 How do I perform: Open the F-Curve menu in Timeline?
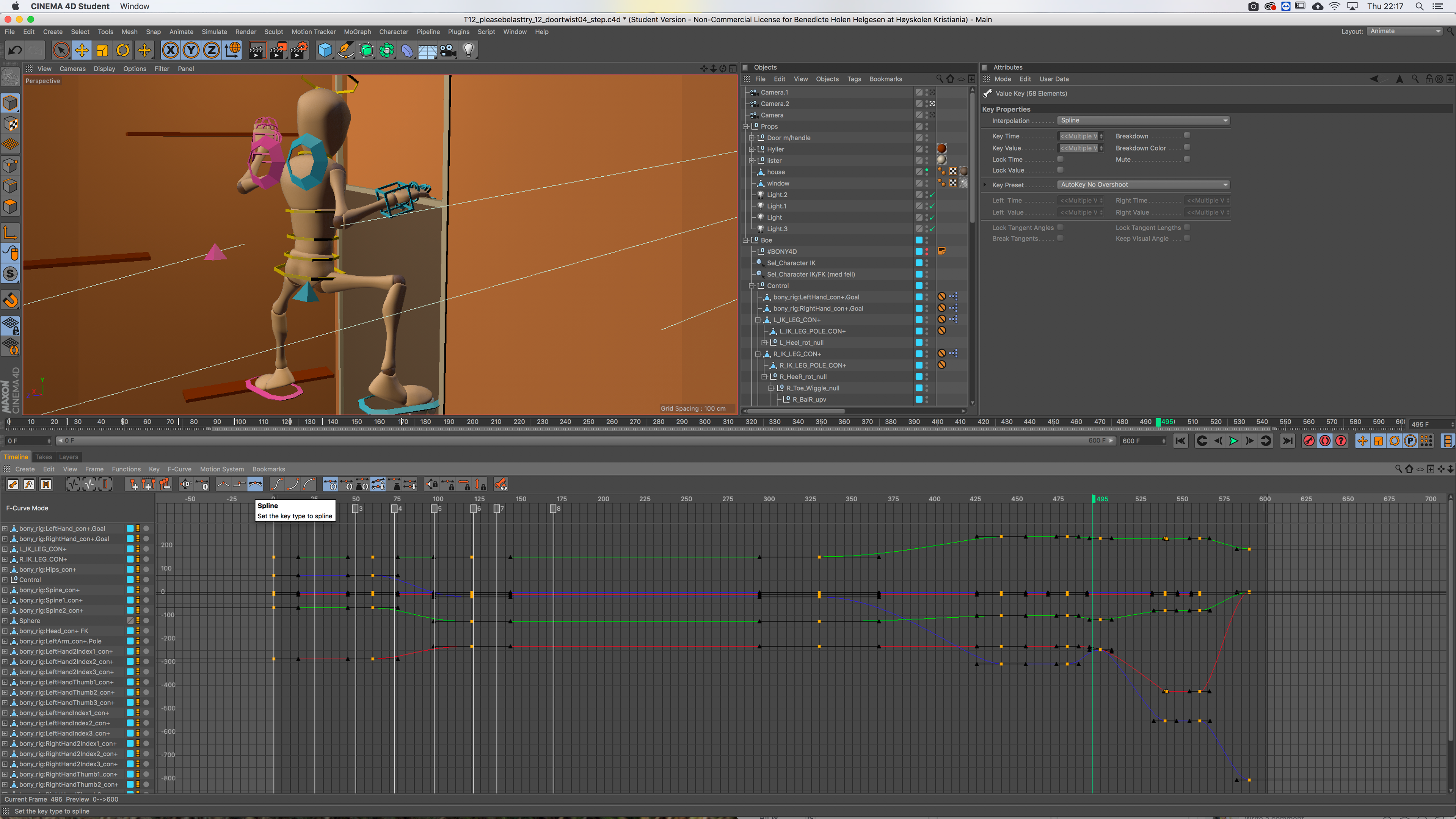179,469
